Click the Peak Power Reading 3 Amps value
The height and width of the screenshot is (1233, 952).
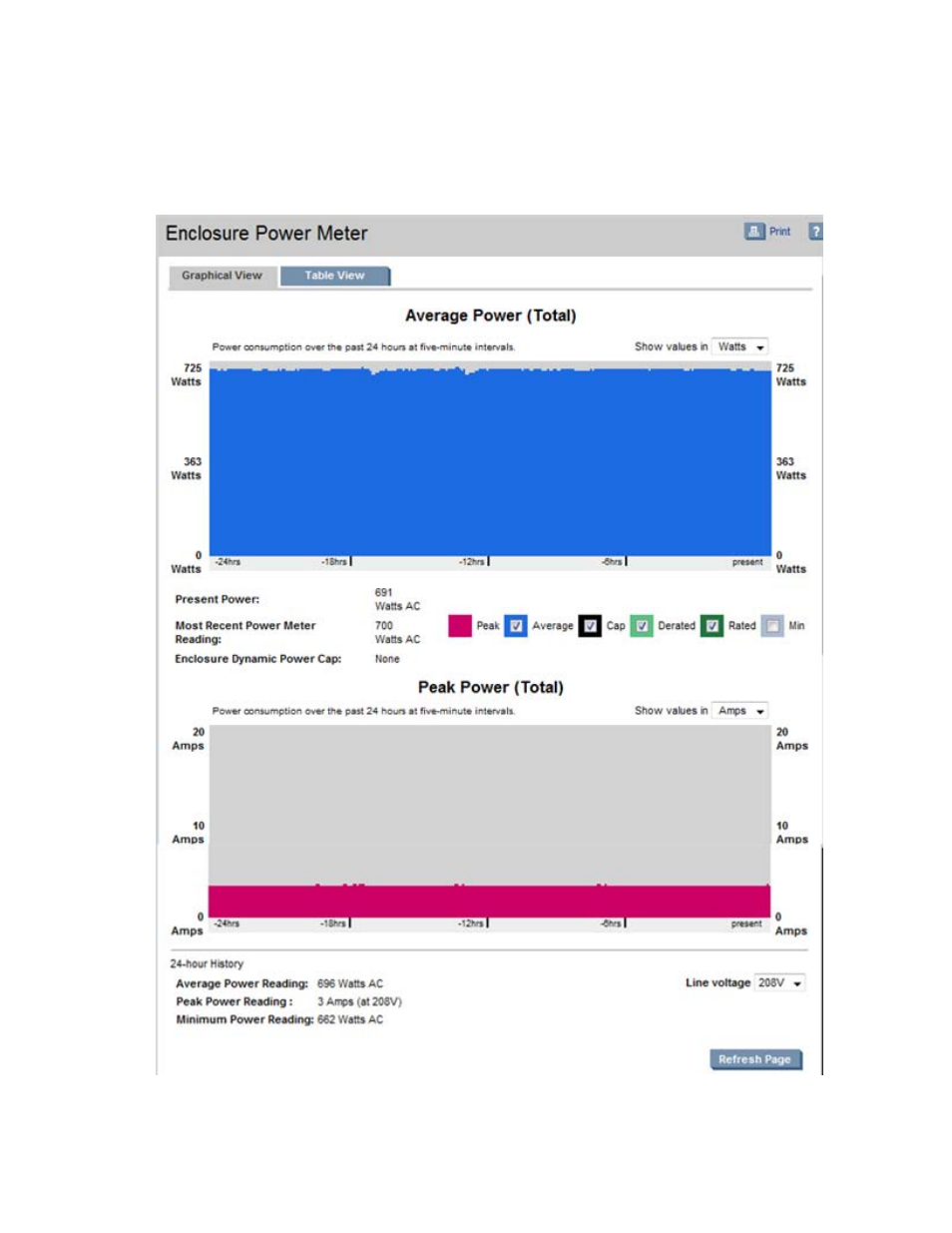click(359, 1002)
